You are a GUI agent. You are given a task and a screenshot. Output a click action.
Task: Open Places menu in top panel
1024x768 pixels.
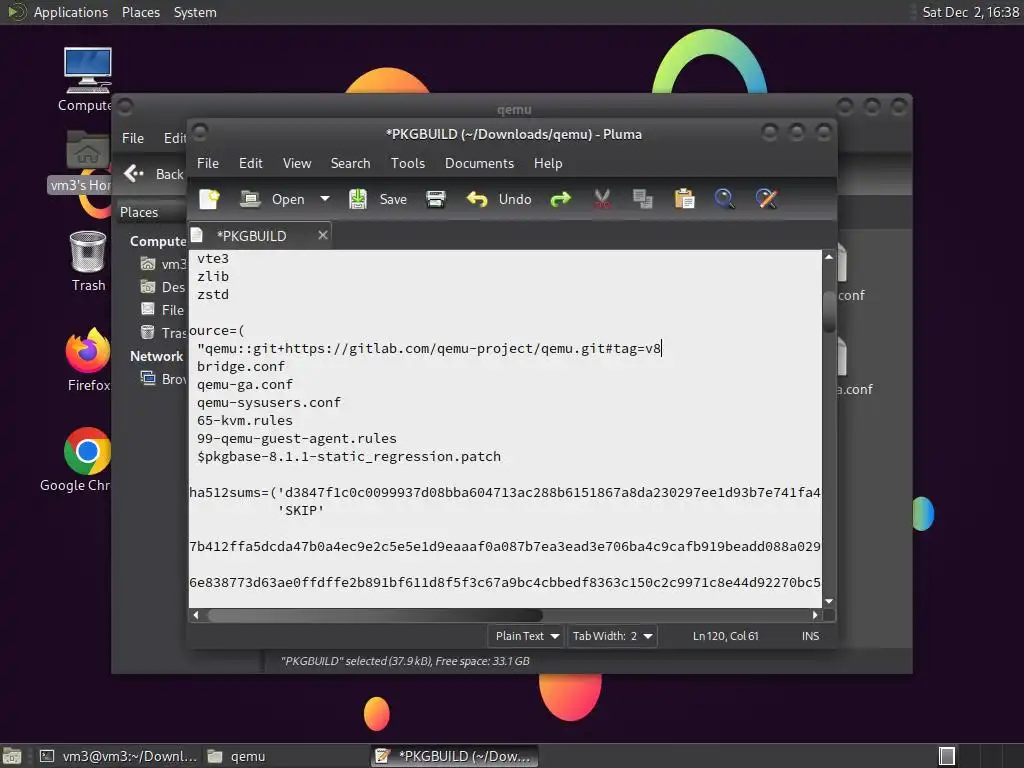coord(140,12)
